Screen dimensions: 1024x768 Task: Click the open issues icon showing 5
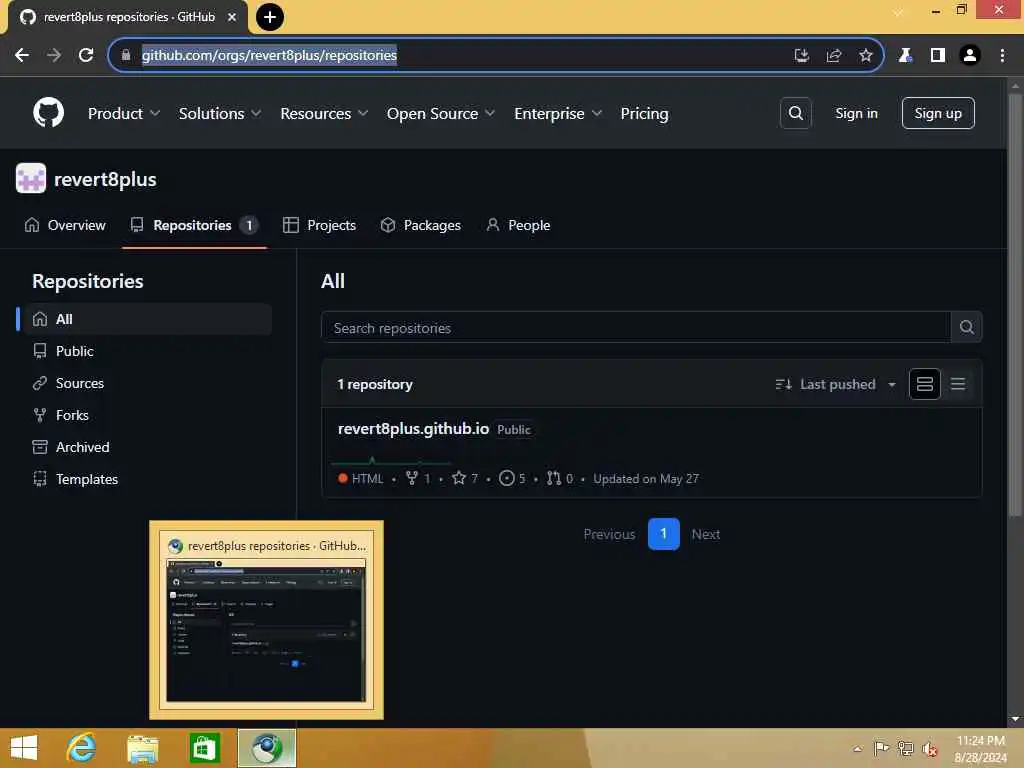506,478
